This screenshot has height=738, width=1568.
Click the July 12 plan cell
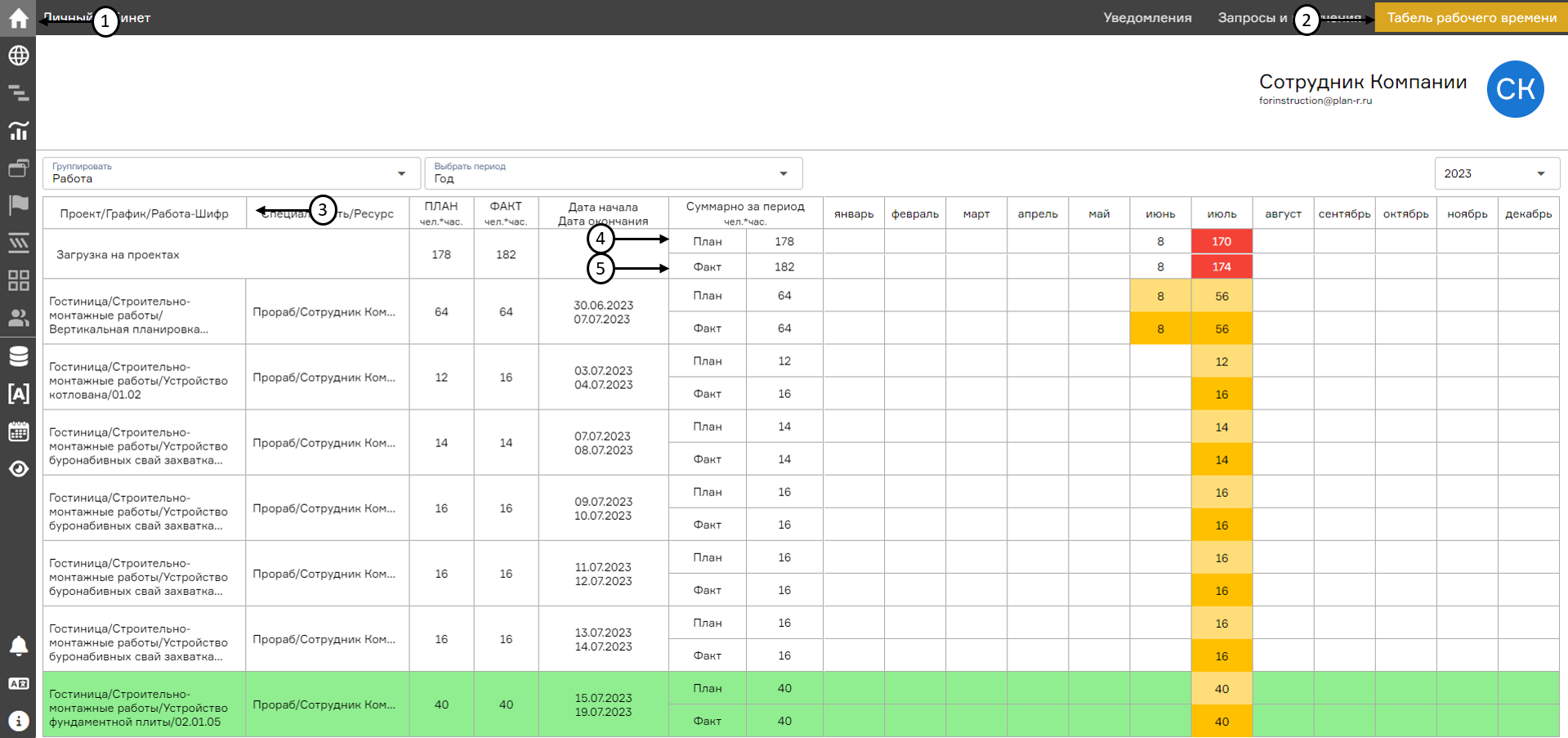pyautogui.click(x=1222, y=361)
